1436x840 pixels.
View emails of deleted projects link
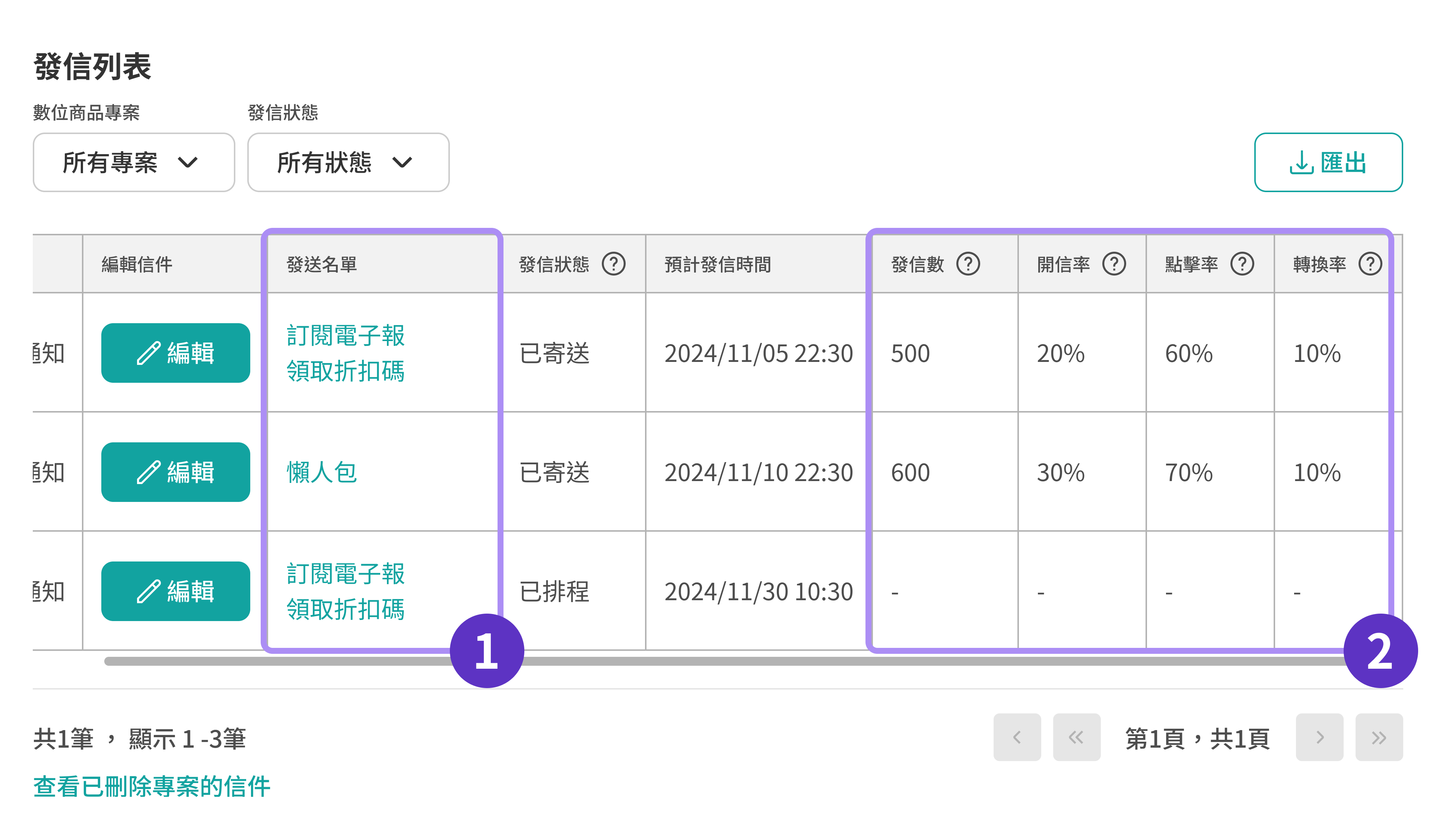(x=152, y=786)
